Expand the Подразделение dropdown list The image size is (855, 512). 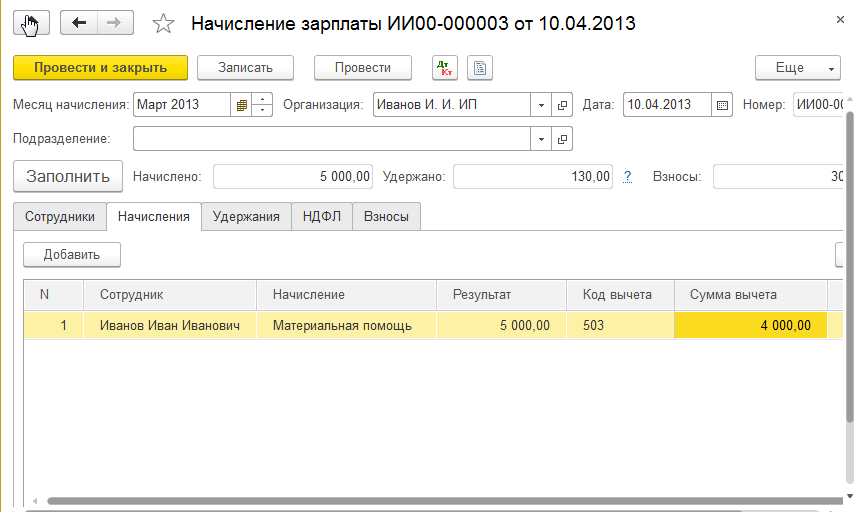pos(541,138)
